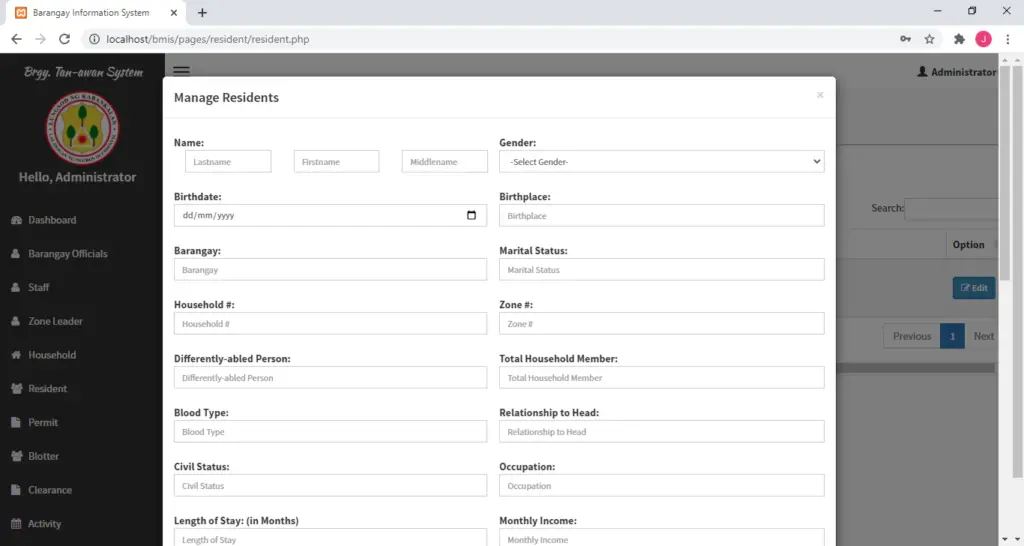Focus the Barangay input field
1024x546 pixels.
click(330, 270)
